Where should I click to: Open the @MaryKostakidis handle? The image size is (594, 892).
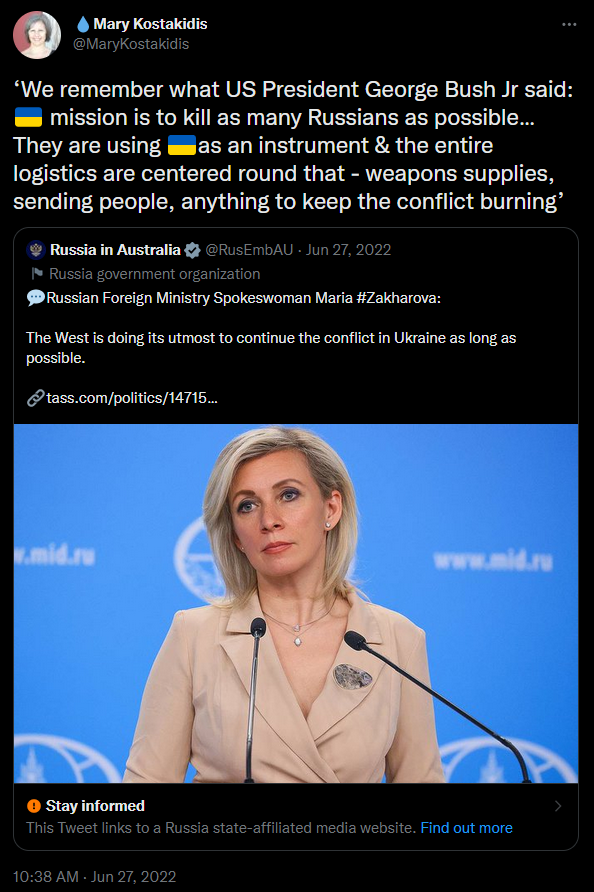pos(131,44)
